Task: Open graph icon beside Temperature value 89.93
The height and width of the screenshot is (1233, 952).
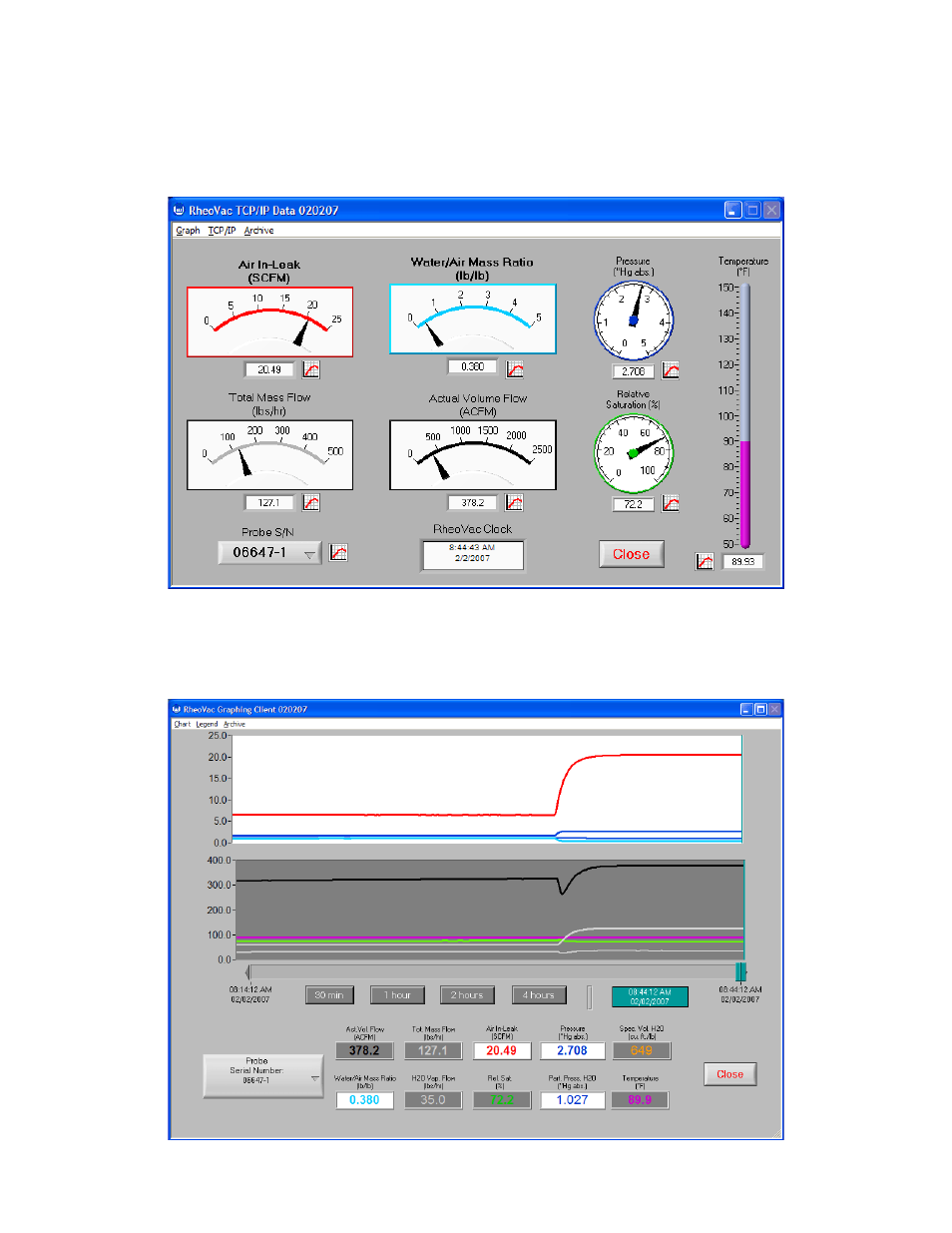Action: pos(705,562)
